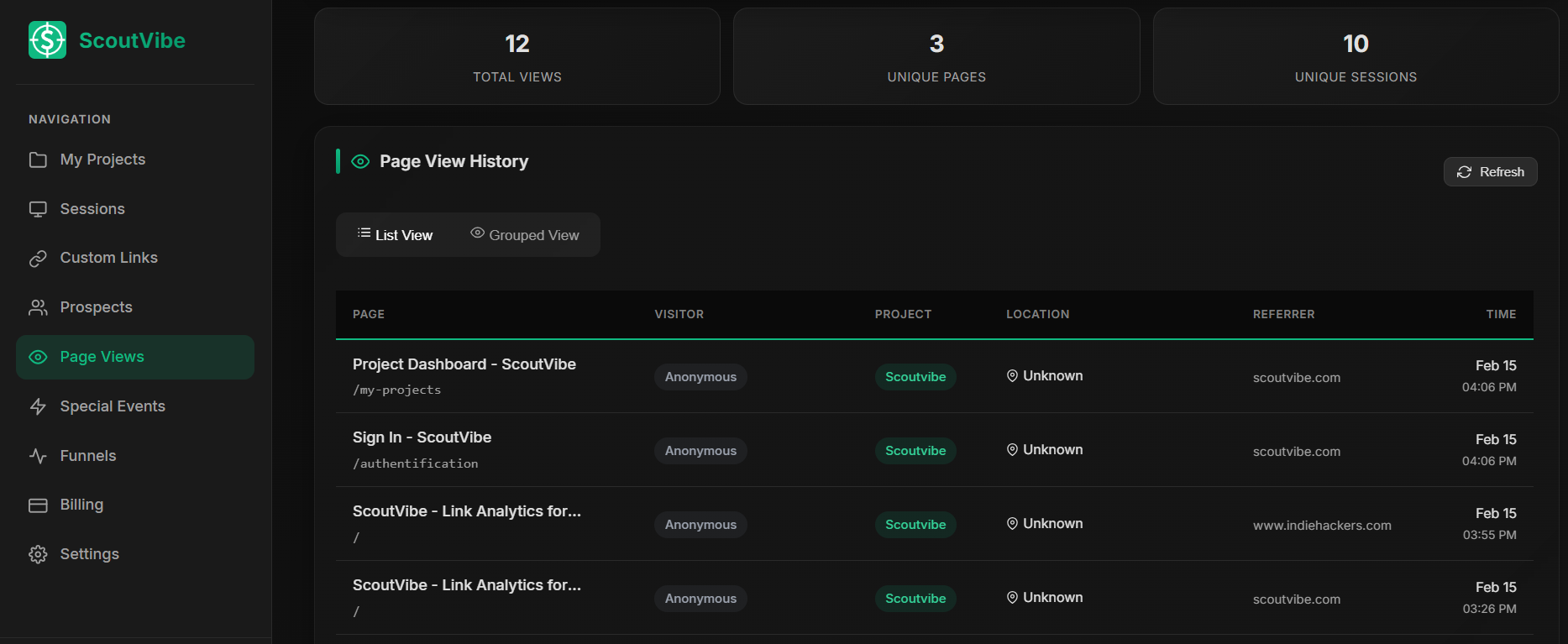Click the LOCATION column header
This screenshot has width=1568, height=644.
1038,314
